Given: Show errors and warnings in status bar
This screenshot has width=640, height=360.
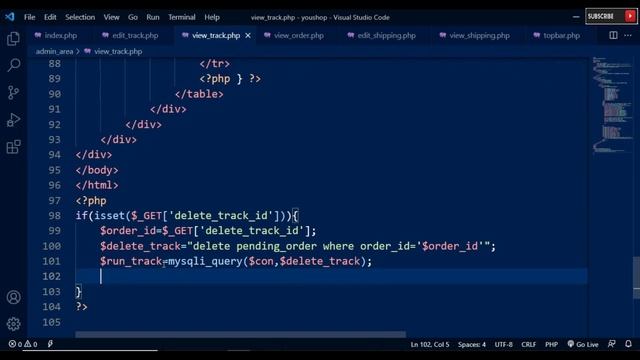Looking at the screenshot, I should pyautogui.click(x=23, y=344).
